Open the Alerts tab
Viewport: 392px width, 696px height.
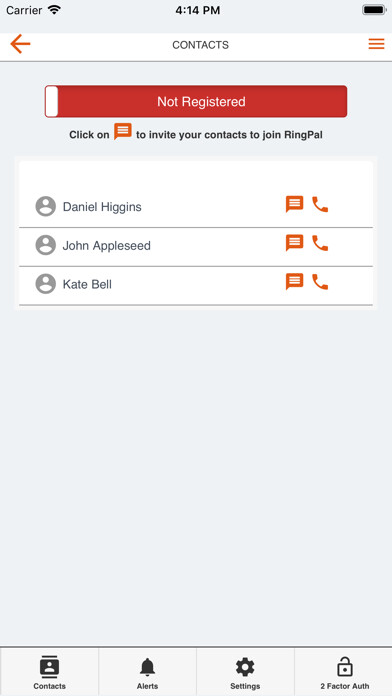(147, 672)
